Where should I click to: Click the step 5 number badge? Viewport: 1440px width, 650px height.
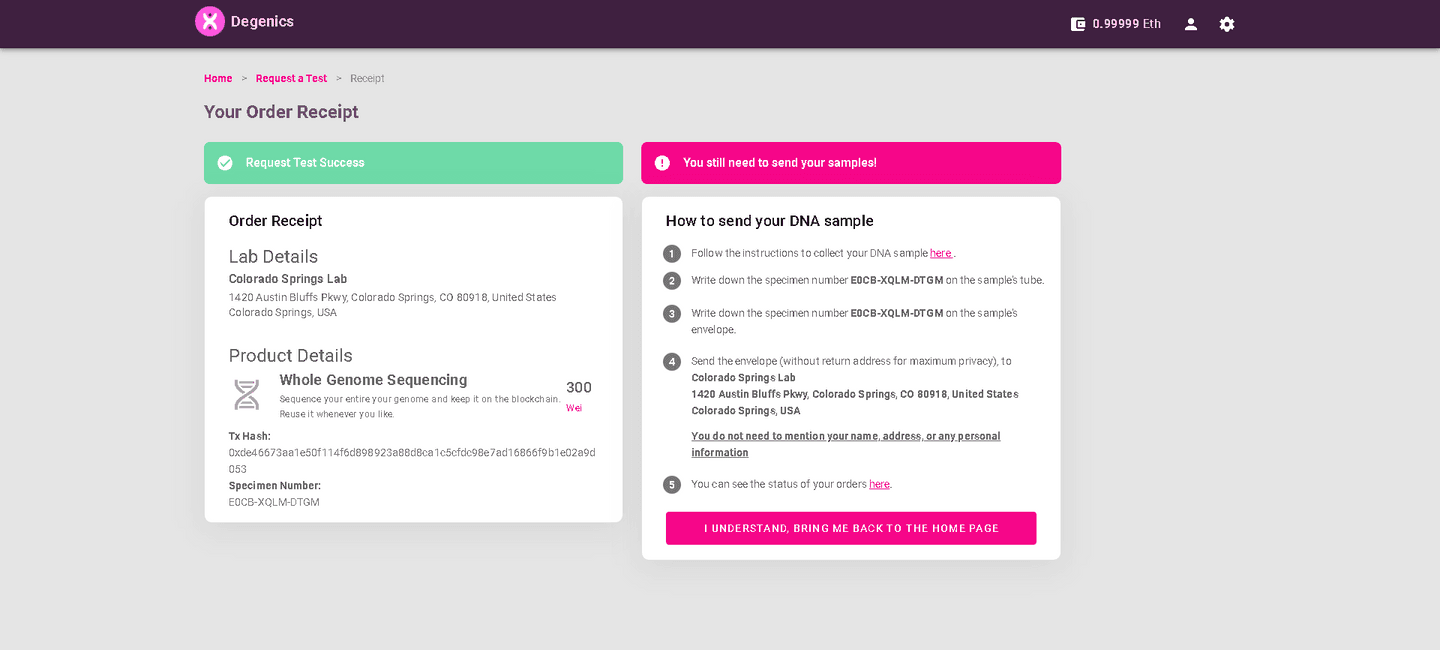coord(672,485)
